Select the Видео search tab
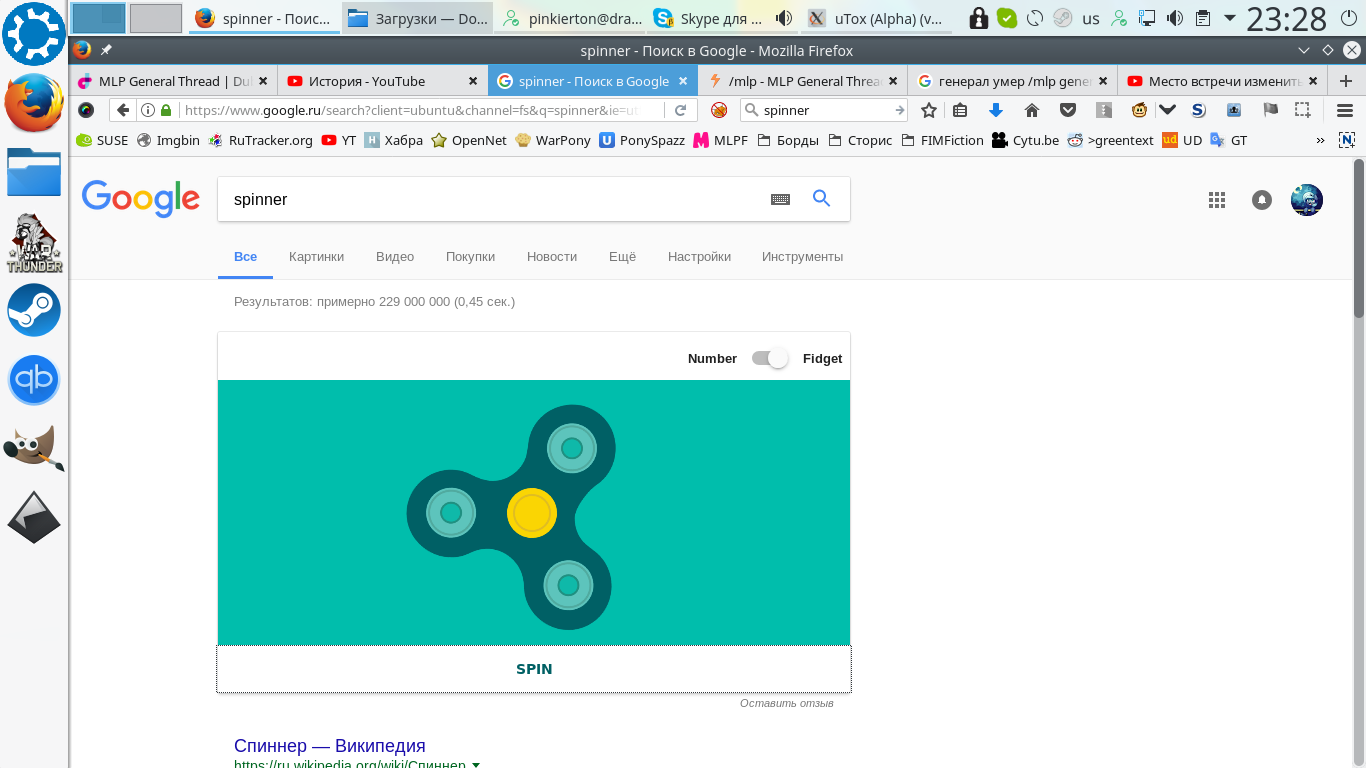The width and height of the screenshot is (1366, 768). tap(395, 257)
